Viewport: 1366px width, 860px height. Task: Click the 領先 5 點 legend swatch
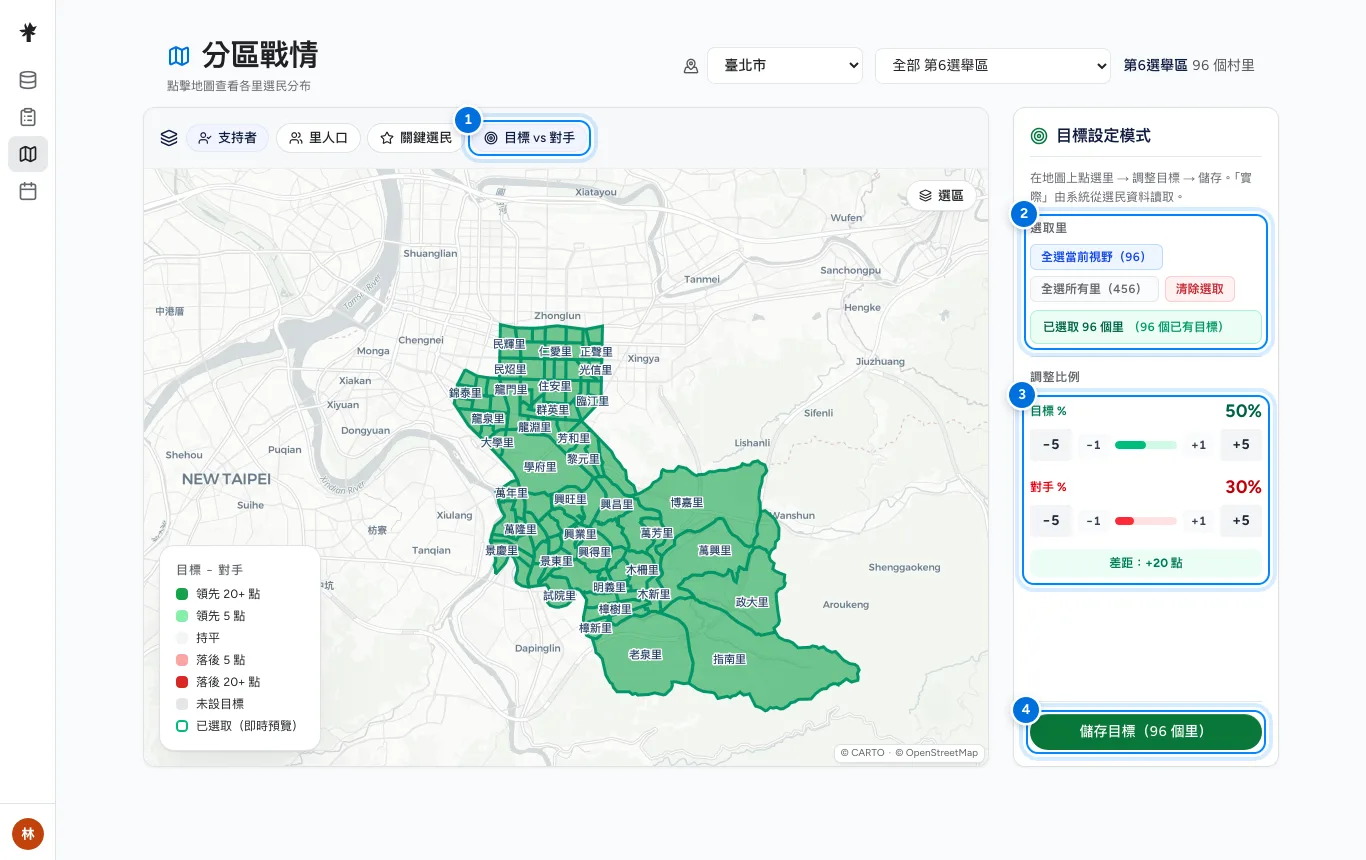click(x=182, y=616)
